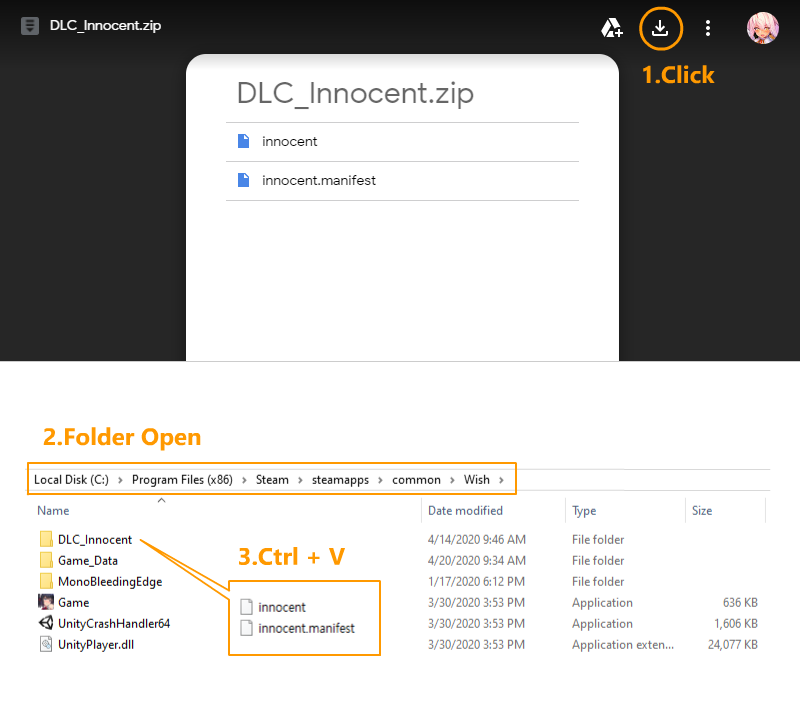Click Program Files (x86) breadcrumb
The image size is (800, 720).
tap(182, 480)
